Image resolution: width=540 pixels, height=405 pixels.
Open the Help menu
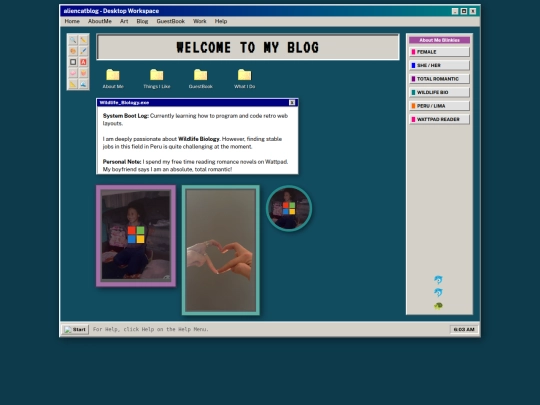point(221,21)
